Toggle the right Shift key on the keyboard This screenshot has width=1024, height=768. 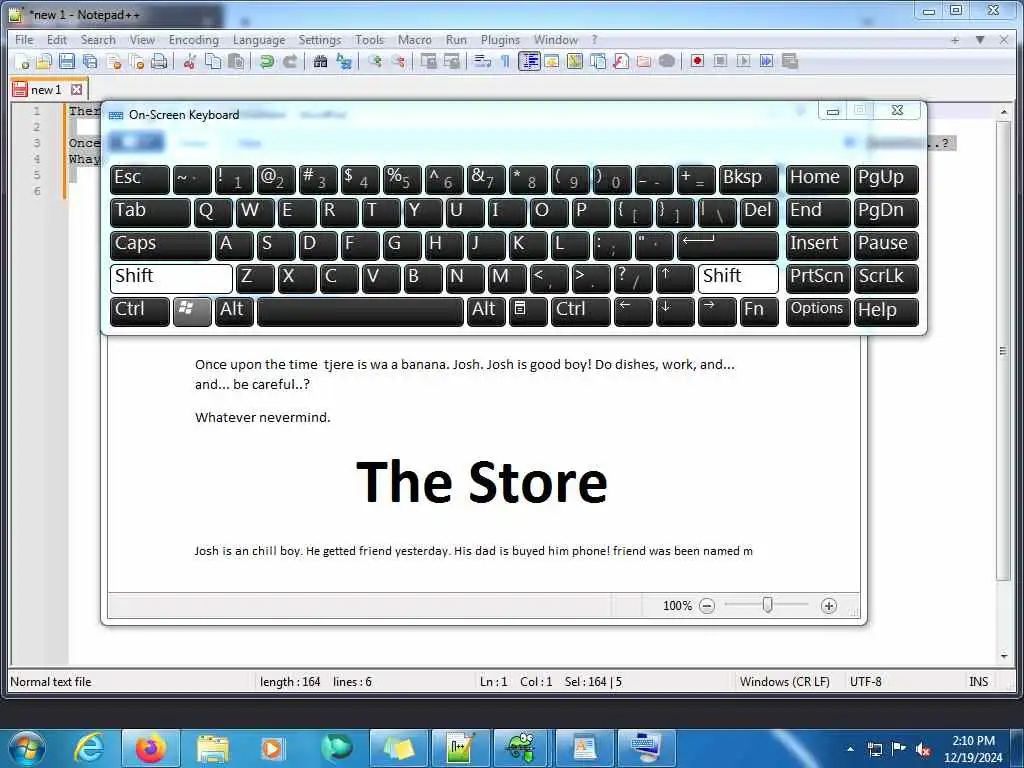tap(738, 278)
